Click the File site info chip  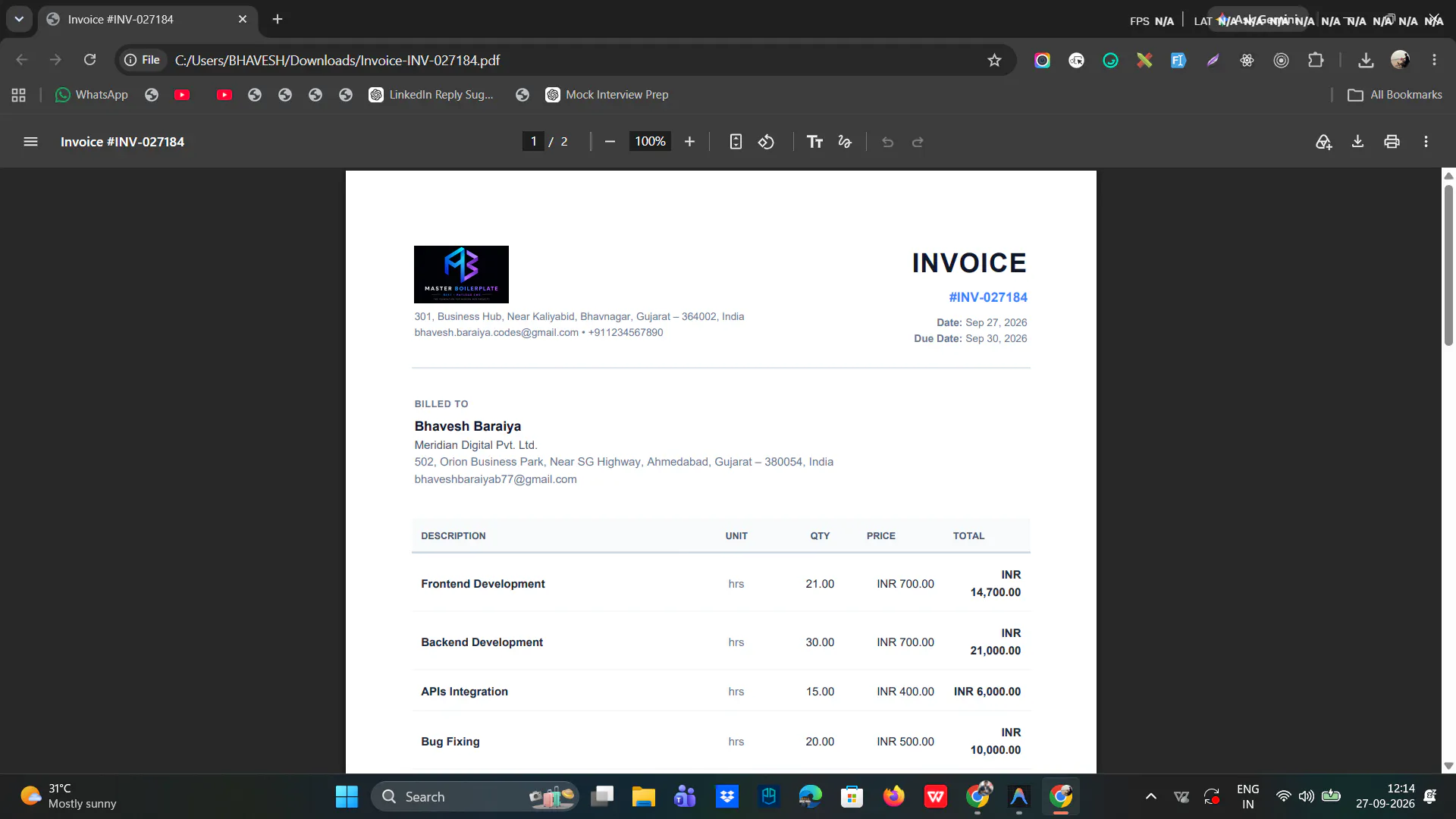click(143, 60)
